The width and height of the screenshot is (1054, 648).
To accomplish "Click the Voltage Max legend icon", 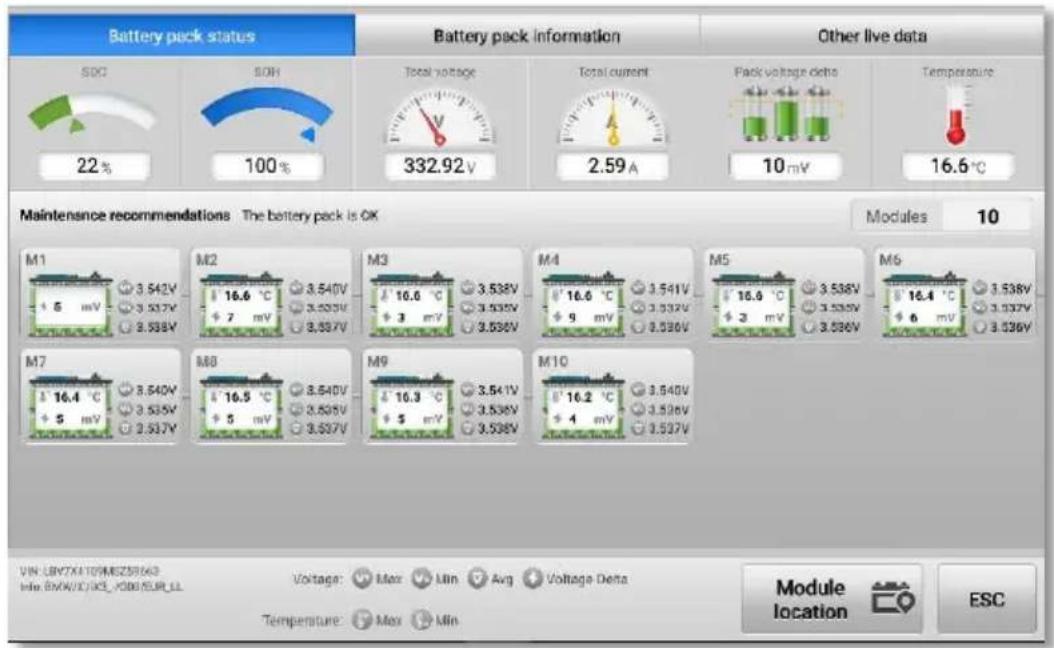I will tap(362, 579).
